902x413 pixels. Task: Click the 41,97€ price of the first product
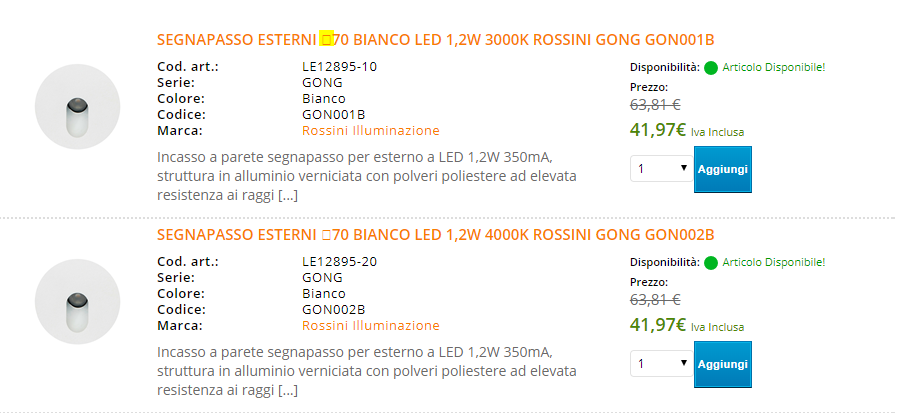pyautogui.click(x=658, y=130)
